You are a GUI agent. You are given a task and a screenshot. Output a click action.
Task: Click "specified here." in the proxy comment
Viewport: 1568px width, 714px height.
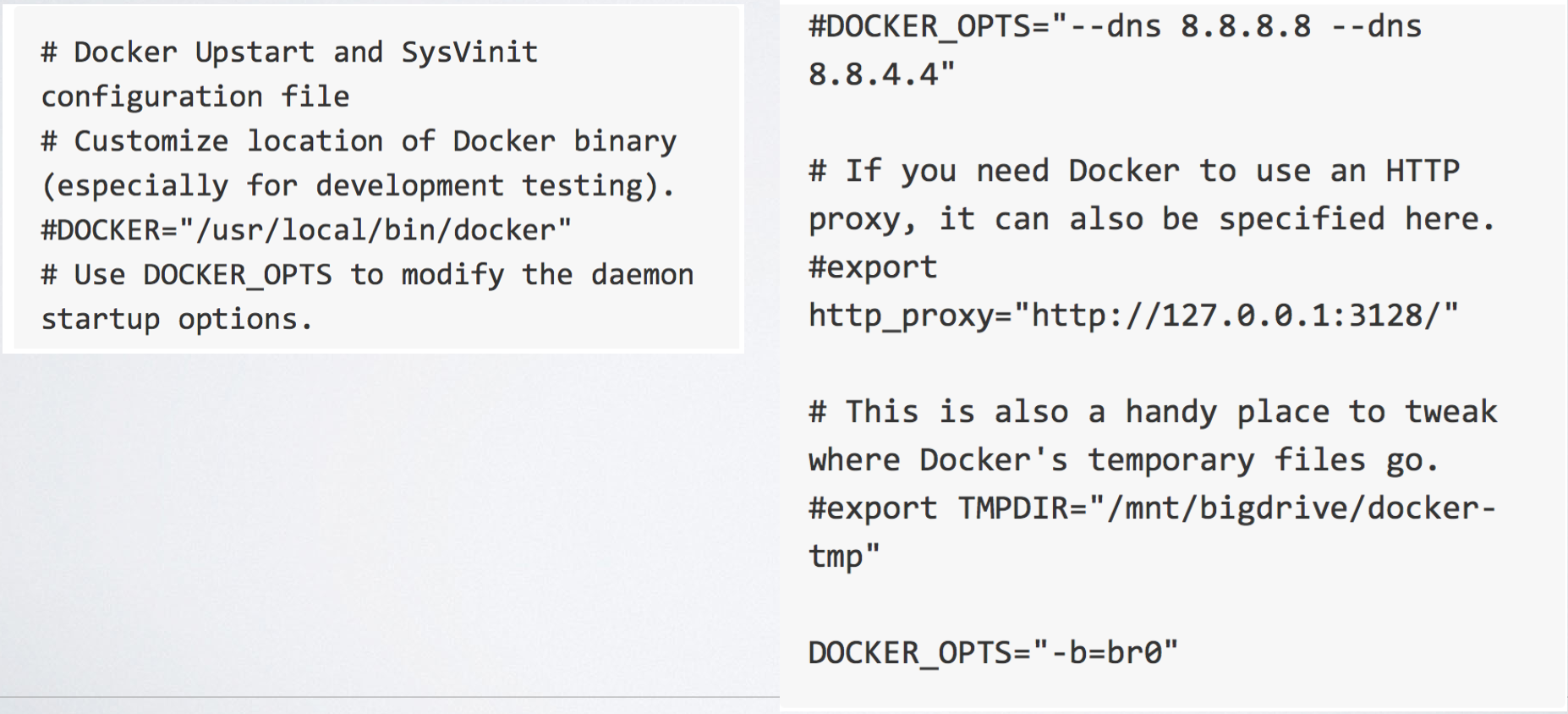(x=1356, y=219)
